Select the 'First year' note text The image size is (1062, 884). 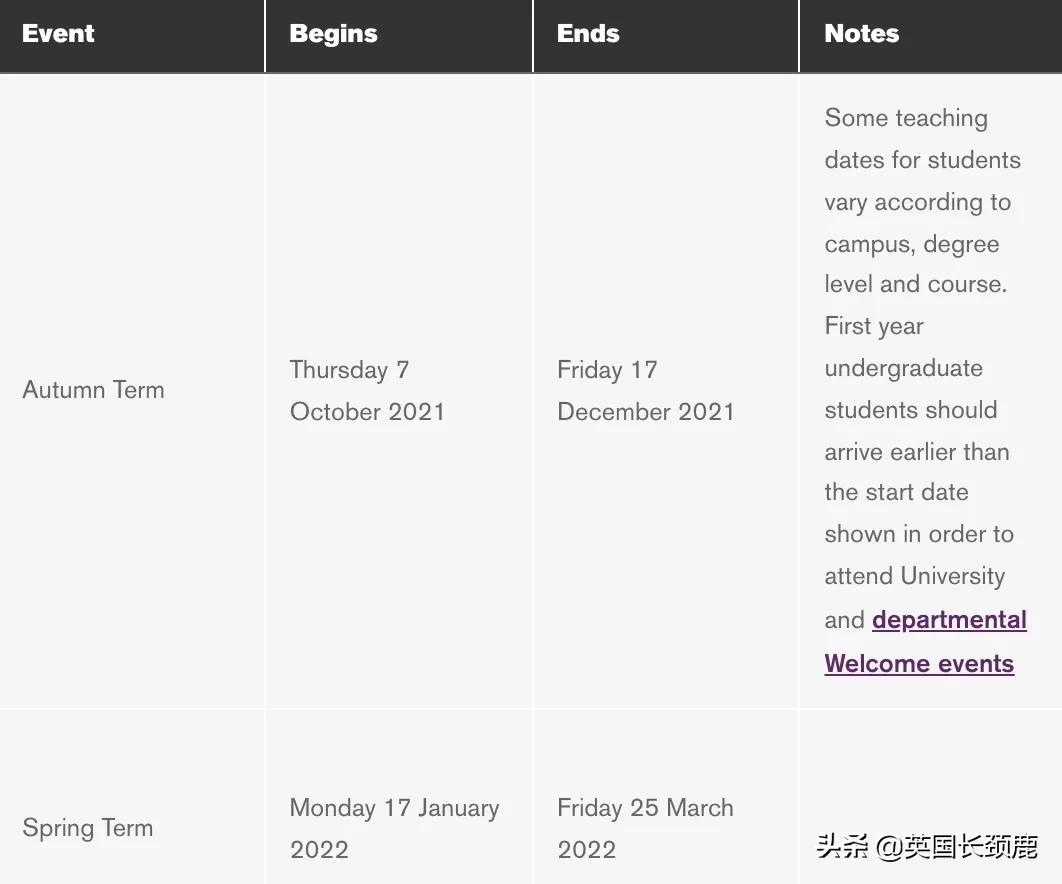click(874, 326)
